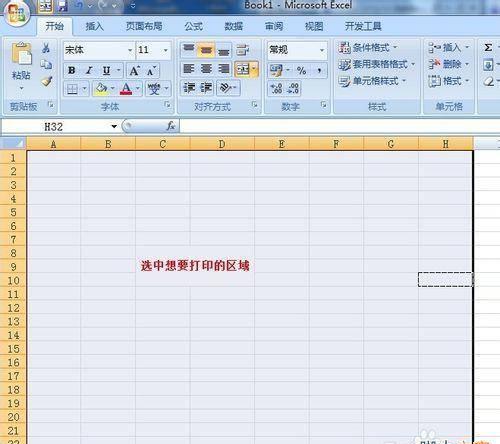
Task: Switch to the 视图 View tab
Action: coord(314,26)
